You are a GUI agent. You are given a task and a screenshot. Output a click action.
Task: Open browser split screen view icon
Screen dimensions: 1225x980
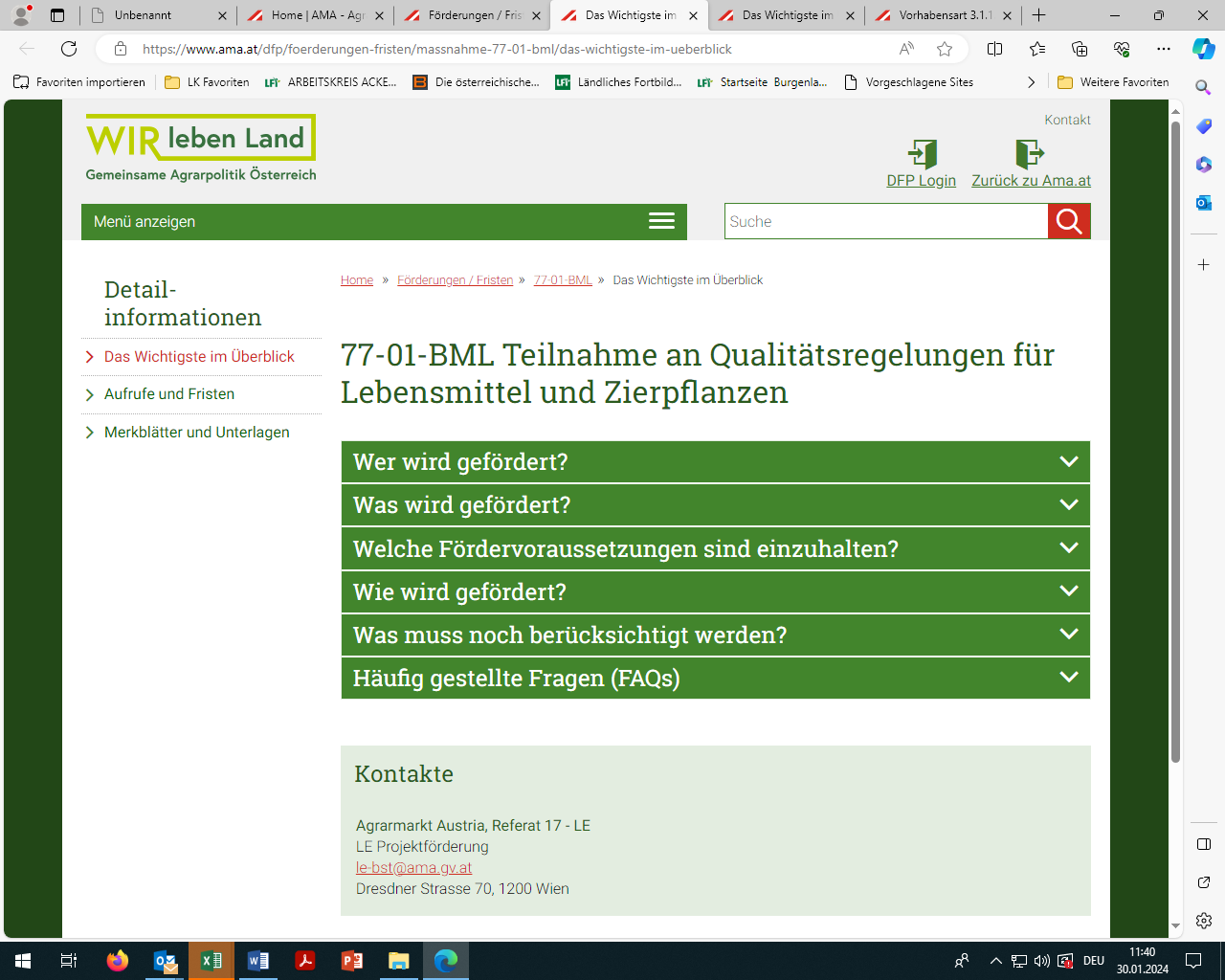(x=994, y=49)
